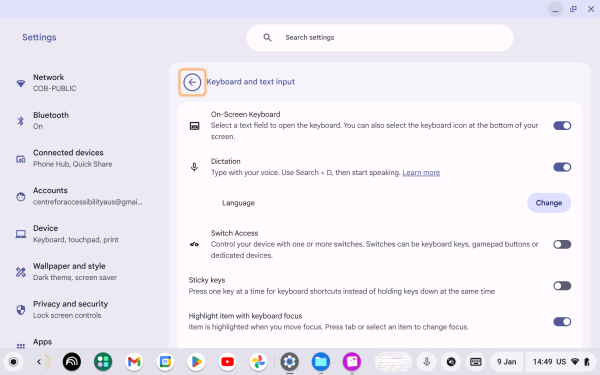
Task: Focus the Search settings field
Action: (x=380, y=38)
